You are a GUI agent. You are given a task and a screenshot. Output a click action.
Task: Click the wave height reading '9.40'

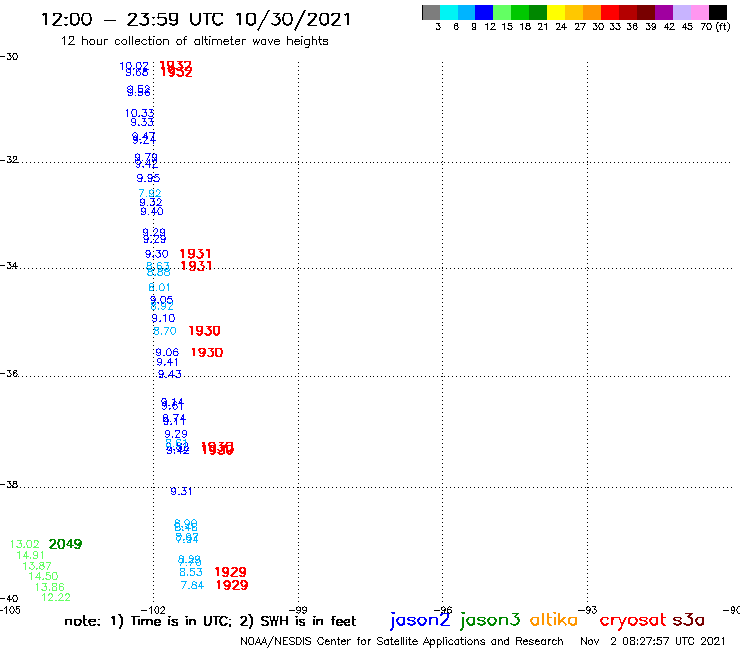click(151, 211)
